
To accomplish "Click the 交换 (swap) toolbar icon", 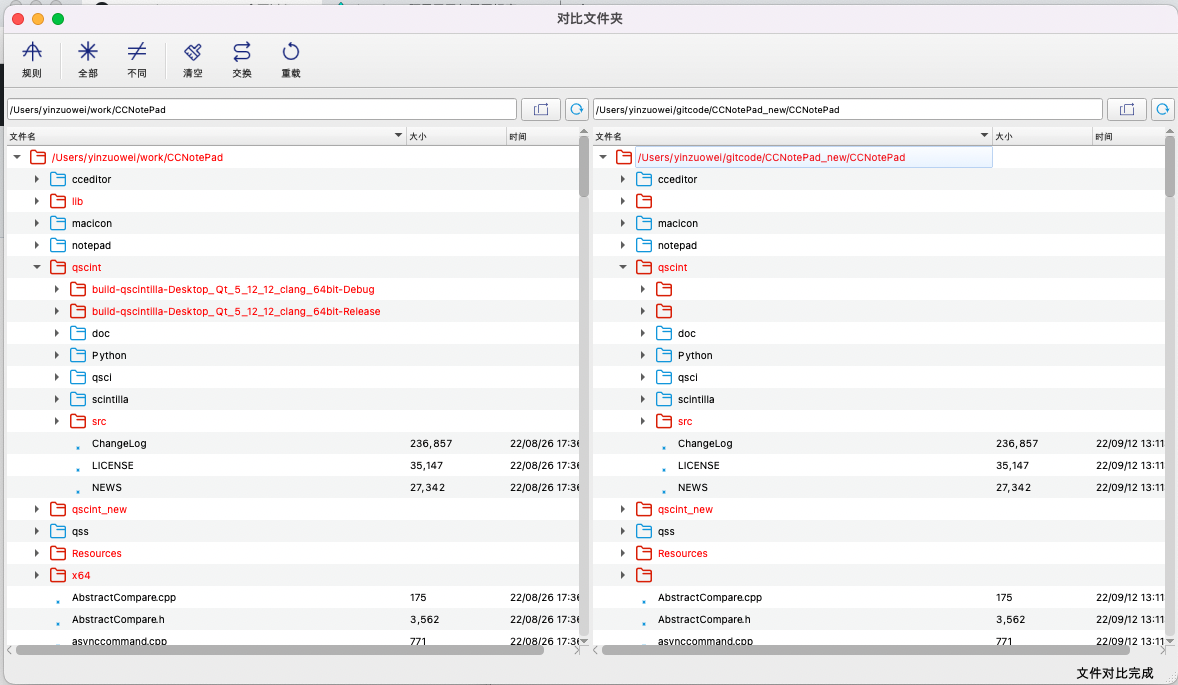I will pyautogui.click(x=242, y=59).
